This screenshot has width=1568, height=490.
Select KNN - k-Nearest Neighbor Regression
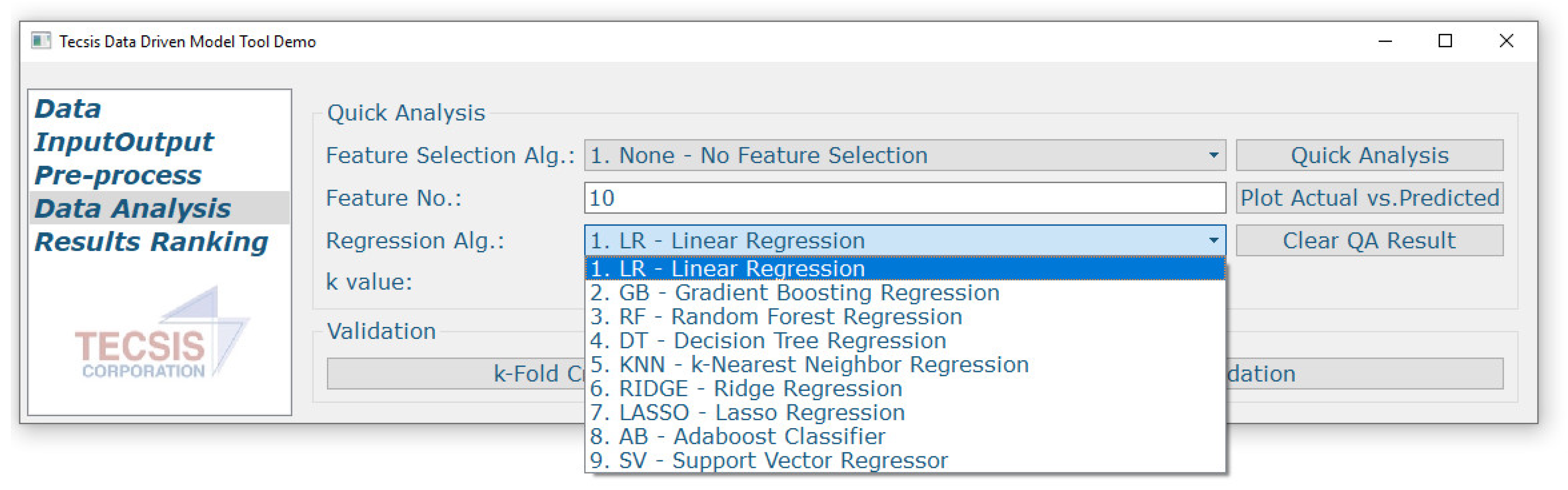[x=810, y=365]
